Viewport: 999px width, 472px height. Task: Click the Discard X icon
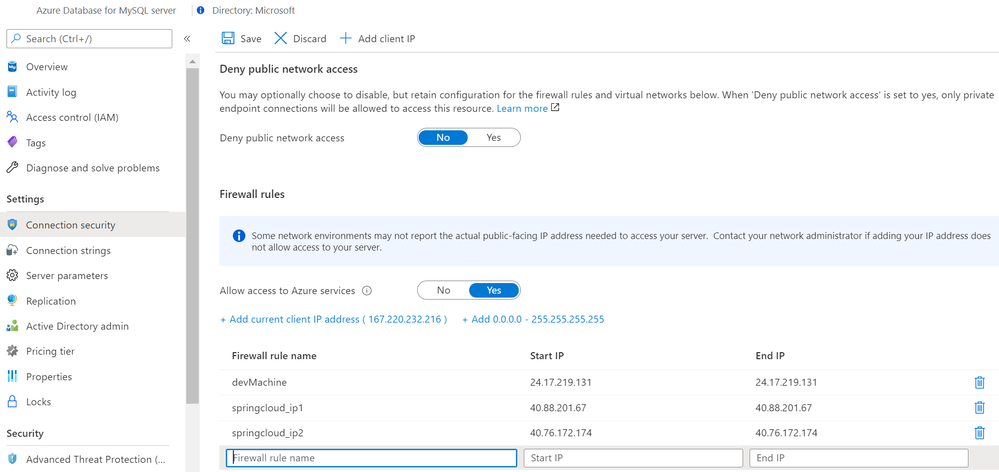(x=281, y=39)
